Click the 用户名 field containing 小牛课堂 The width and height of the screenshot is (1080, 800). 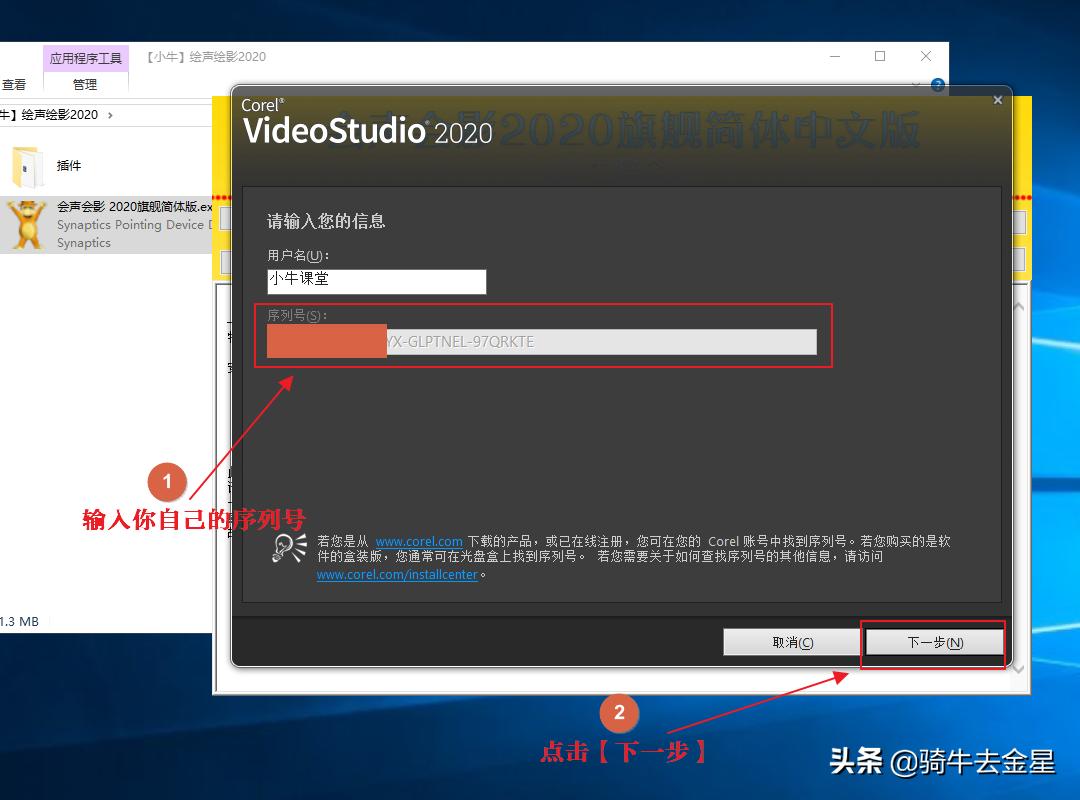point(376,281)
